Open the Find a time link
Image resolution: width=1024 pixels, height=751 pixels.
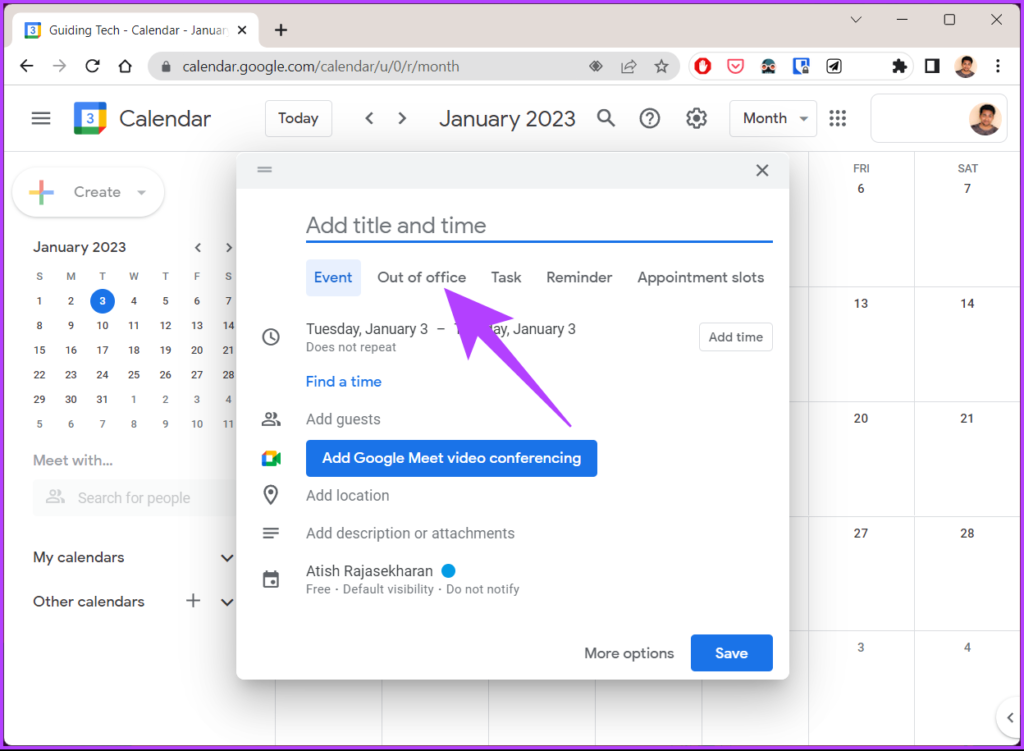[344, 381]
